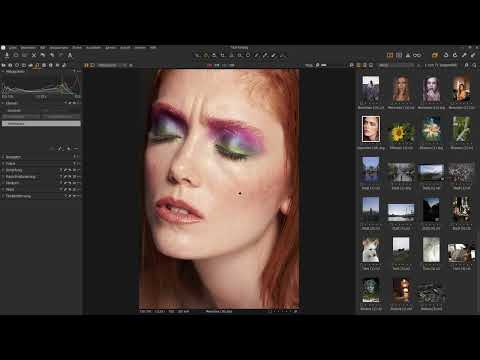Click the camera capture icon in toolbar
Image resolution: width=480 pixels, height=360 pixels.
(x=16, y=55)
